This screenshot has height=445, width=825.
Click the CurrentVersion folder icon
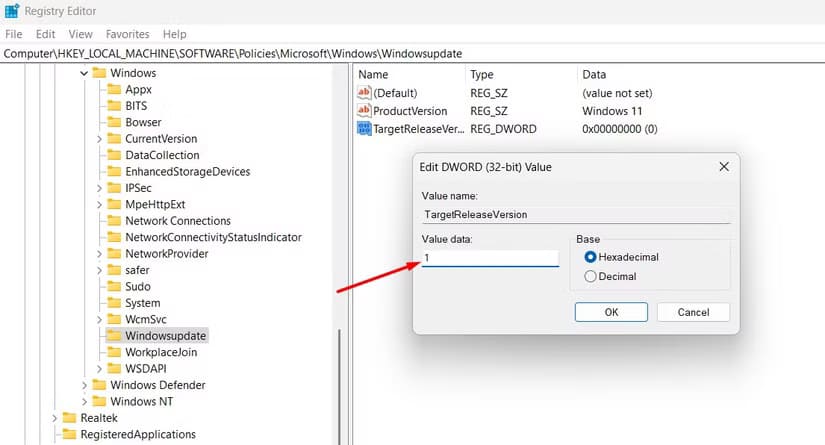(114, 138)
